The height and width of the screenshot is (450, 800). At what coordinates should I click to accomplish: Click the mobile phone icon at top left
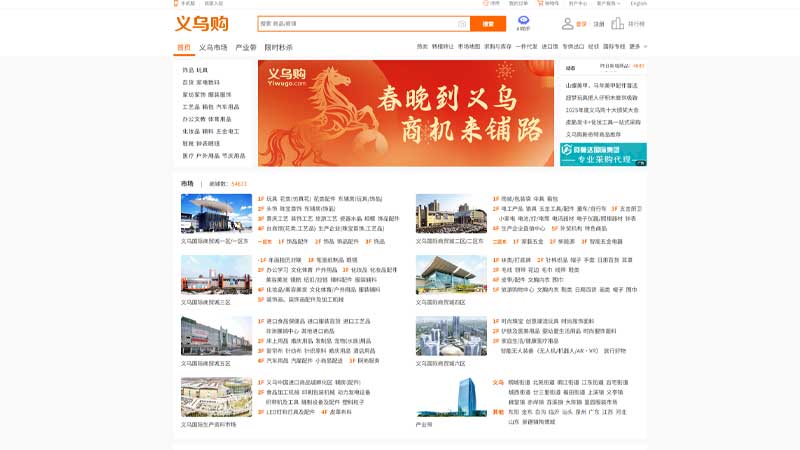(176, 4)
